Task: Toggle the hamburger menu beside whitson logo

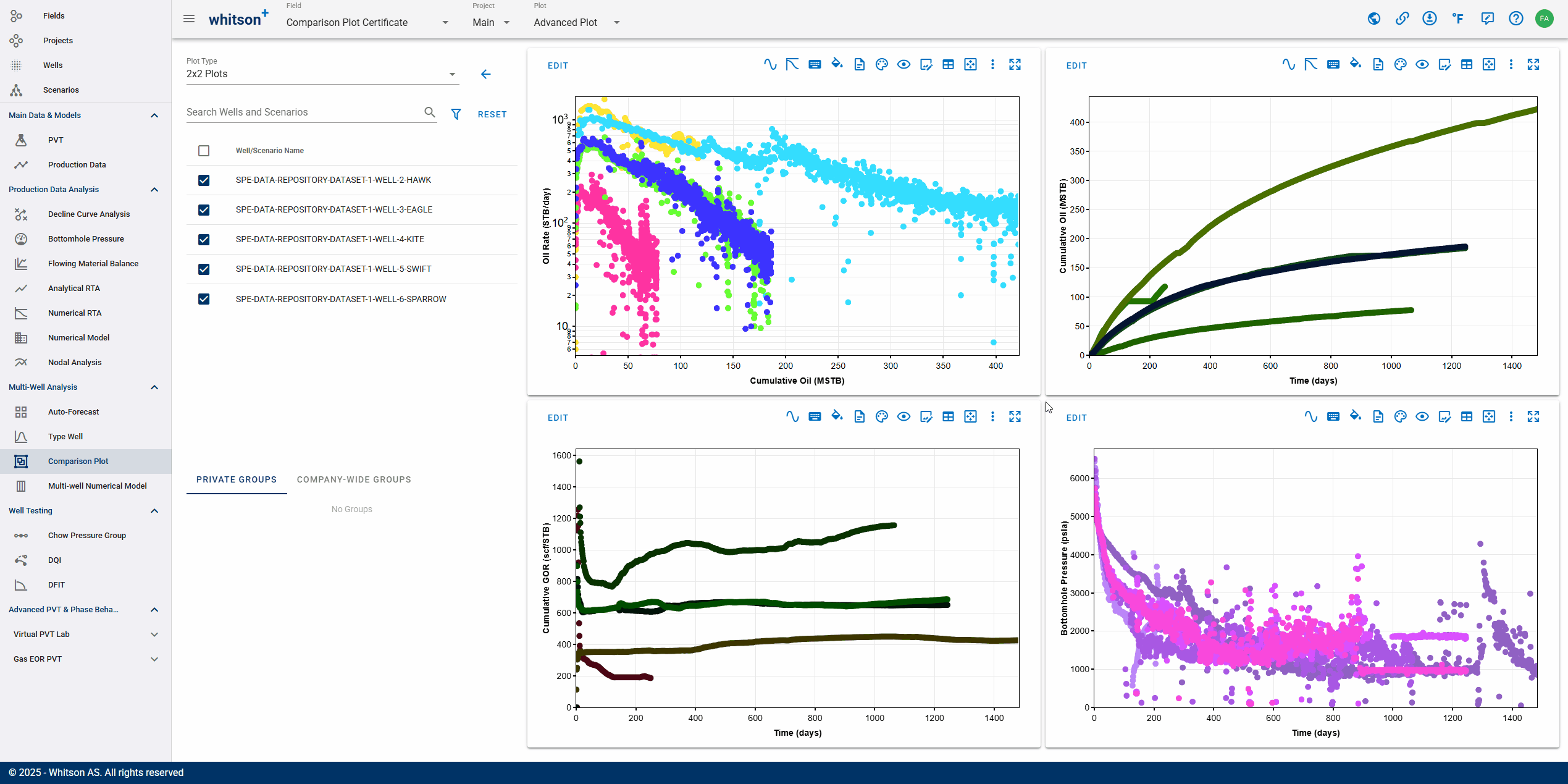Action: (x=189, y=19)
